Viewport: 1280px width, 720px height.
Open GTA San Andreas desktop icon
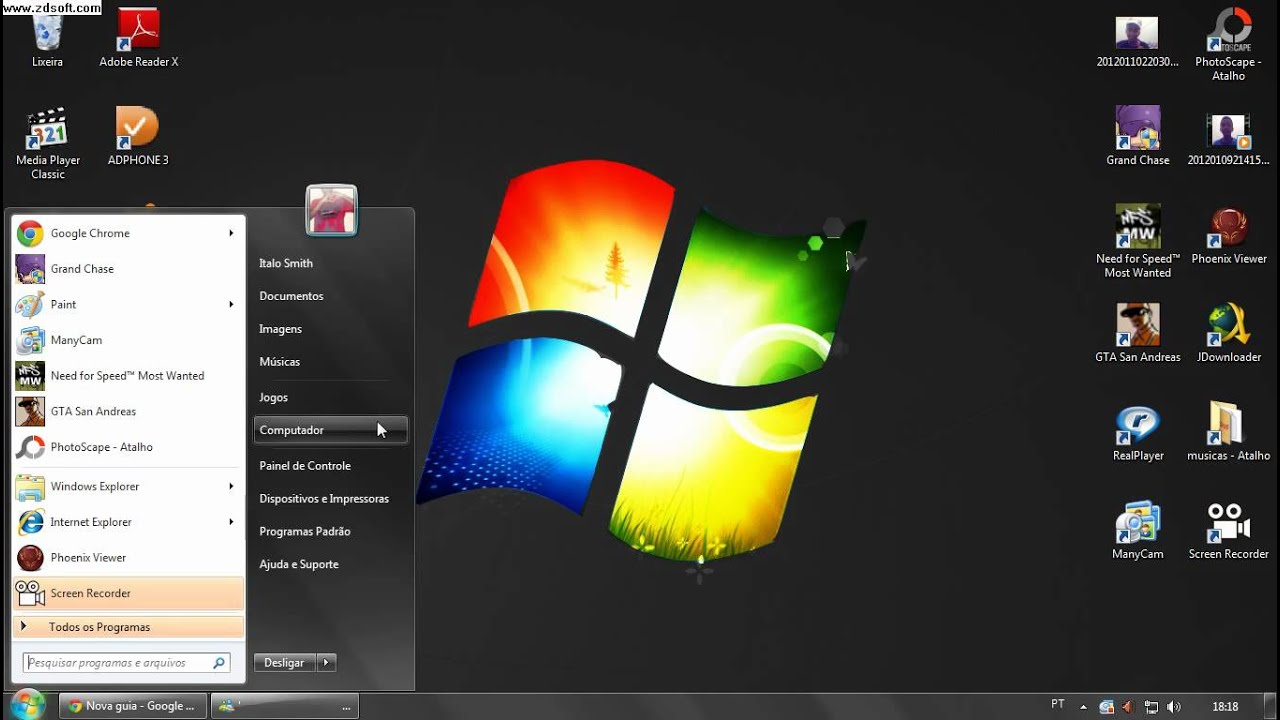click(1137, 333)
